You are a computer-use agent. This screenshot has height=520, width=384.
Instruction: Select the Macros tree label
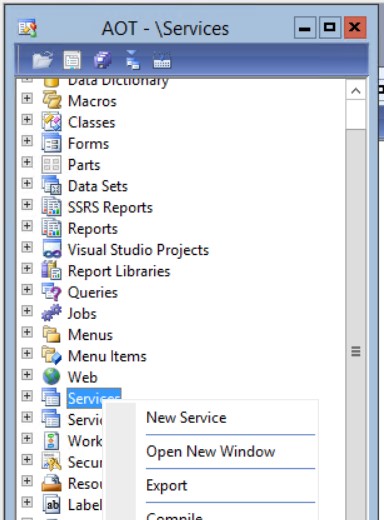pos(92,101)
